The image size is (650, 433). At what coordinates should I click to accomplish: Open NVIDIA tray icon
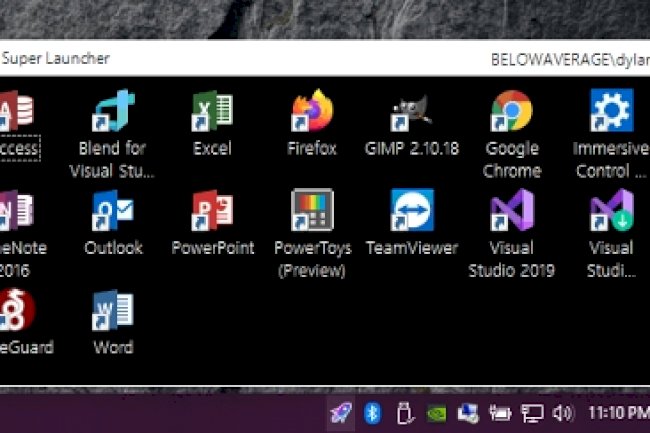click(x=436, y=412)
